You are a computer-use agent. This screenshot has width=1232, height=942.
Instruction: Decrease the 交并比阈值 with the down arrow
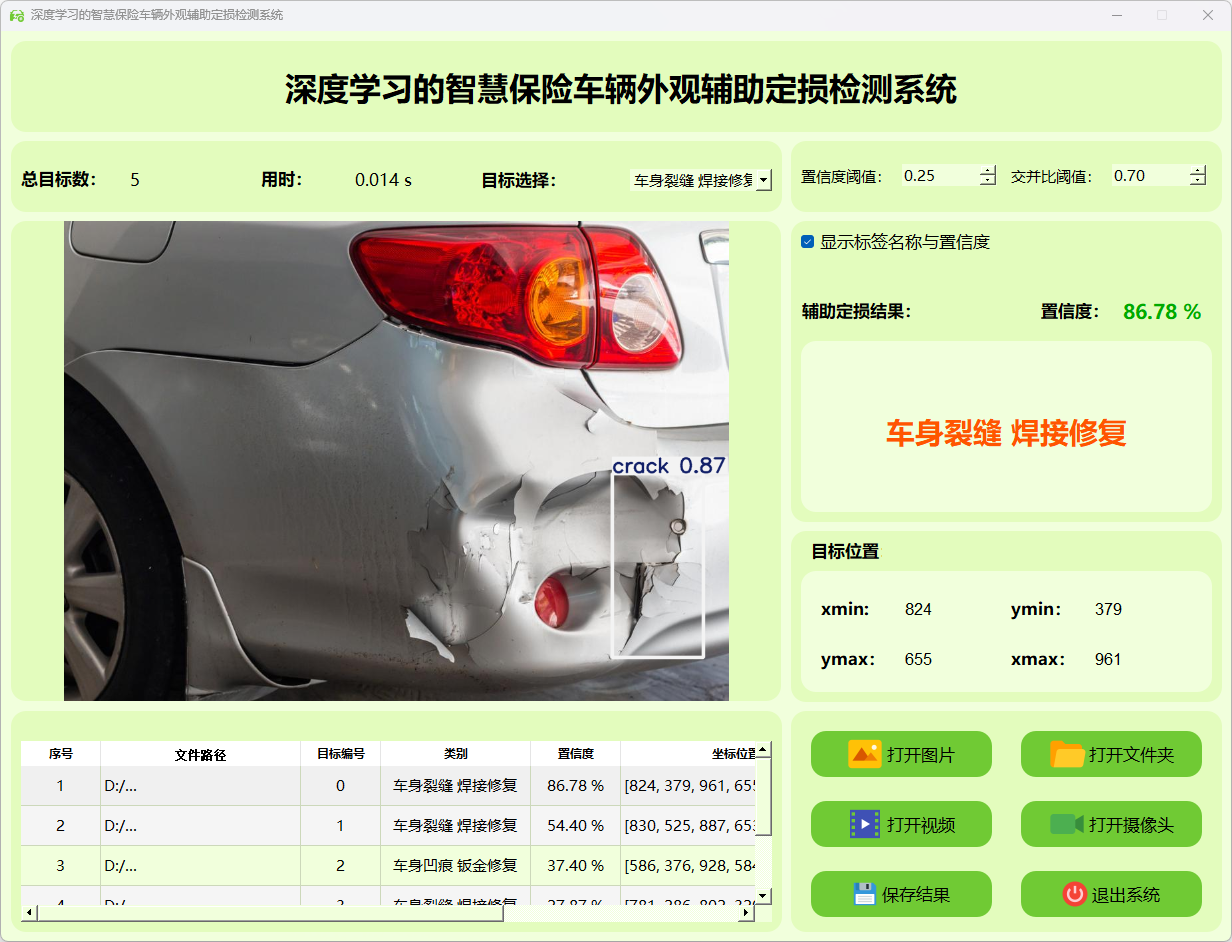[x=1198, y=181]
